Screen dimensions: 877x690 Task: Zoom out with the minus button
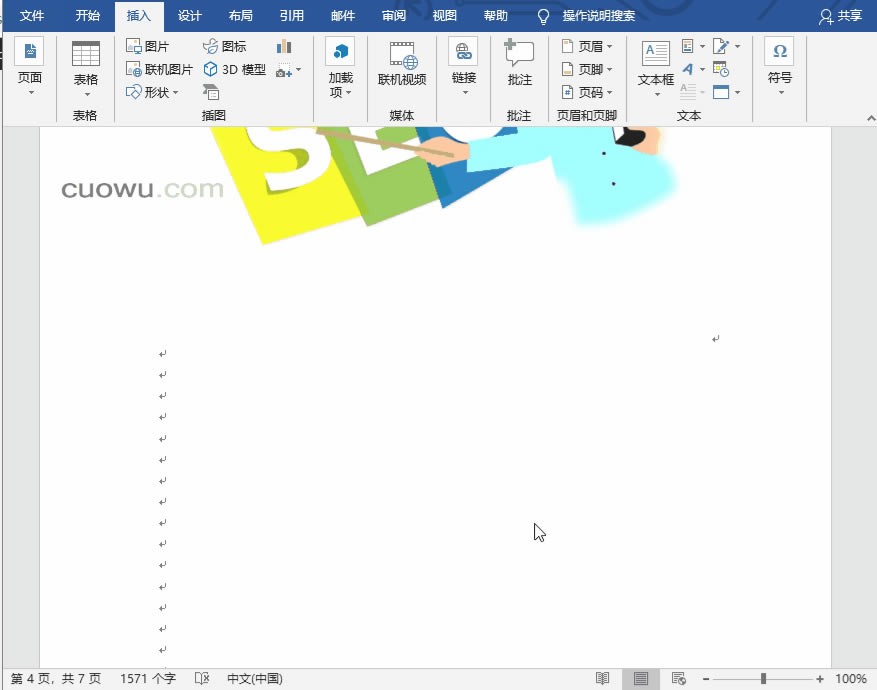coord(706,679)
